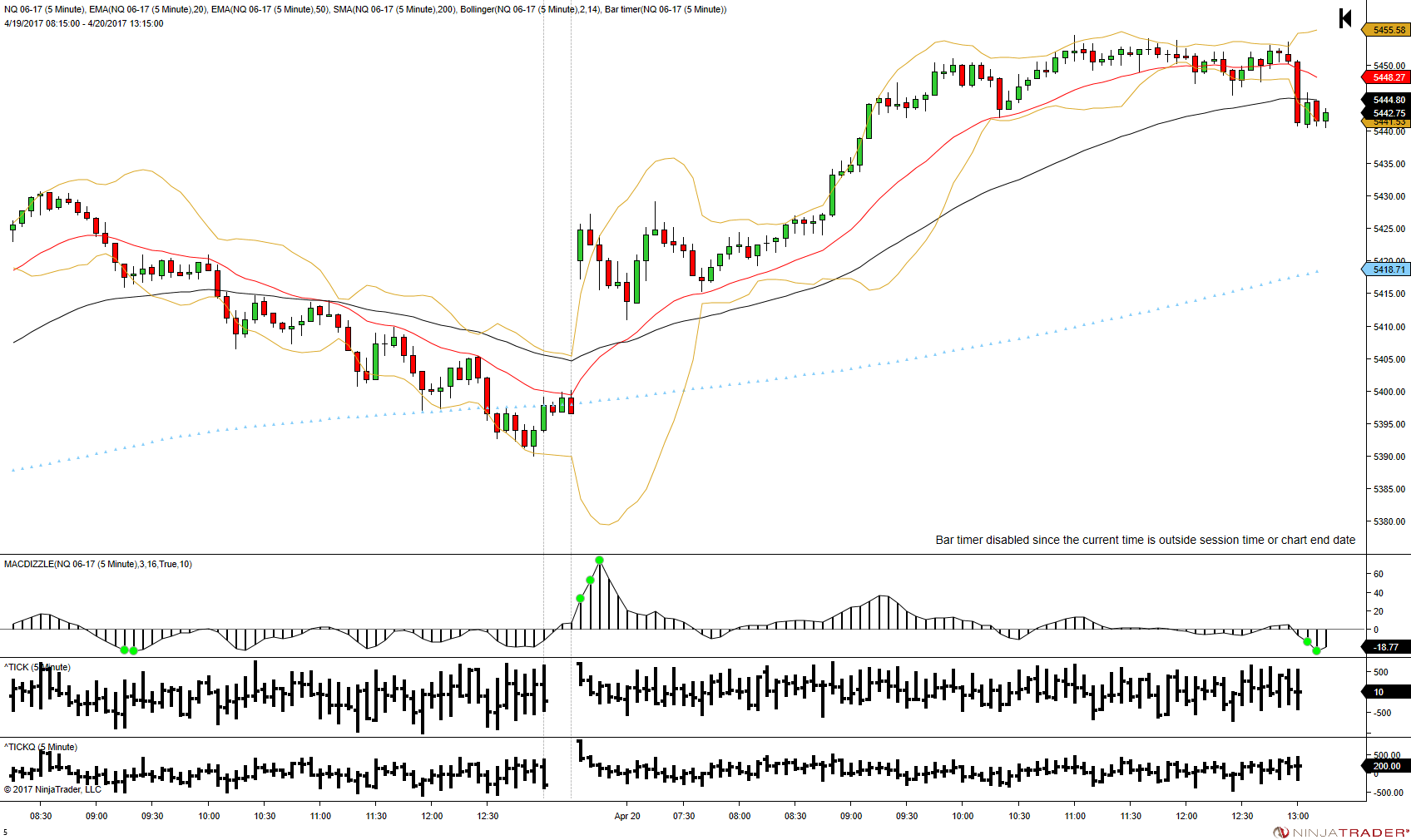Click the 60 label on MACDIZZLE axis
The image size is (1411, 840).
pos(1379,574)
